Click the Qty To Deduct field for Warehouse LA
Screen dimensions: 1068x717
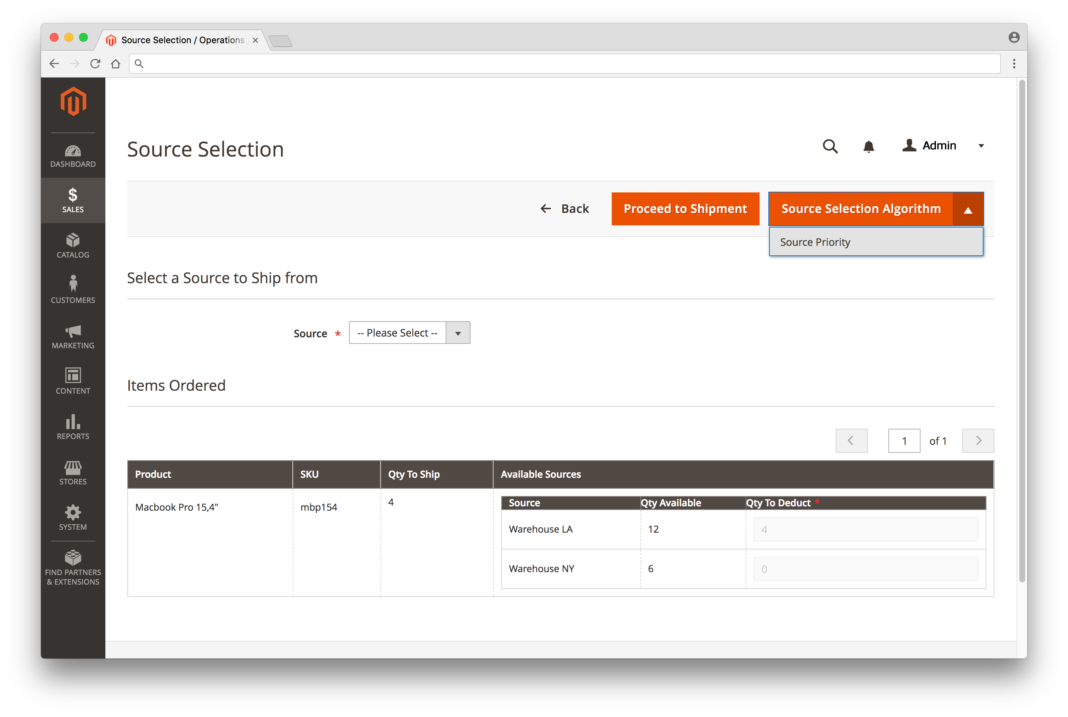[864, 529]
